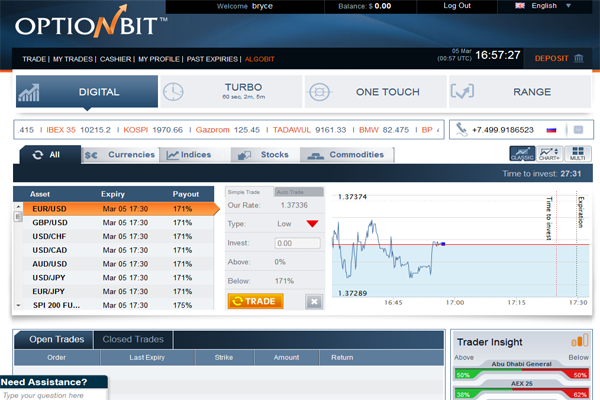600x400 pixels.
Task: Open the Closed Trades tab
Action: click(x=133, y=340)
